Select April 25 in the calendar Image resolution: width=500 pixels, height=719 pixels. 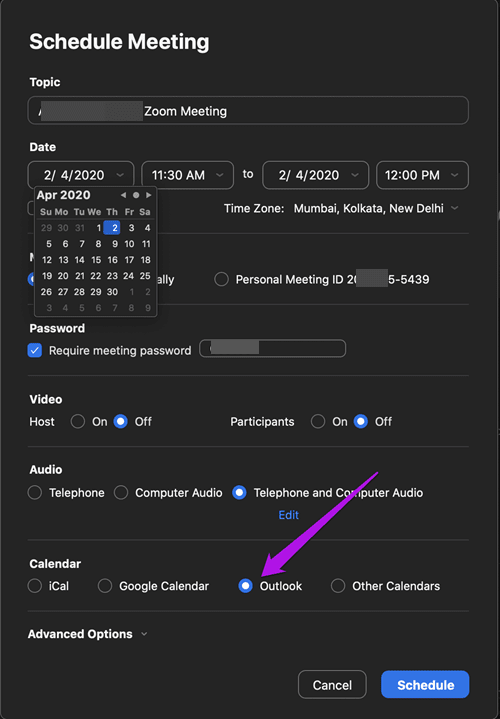pos(145,276)
